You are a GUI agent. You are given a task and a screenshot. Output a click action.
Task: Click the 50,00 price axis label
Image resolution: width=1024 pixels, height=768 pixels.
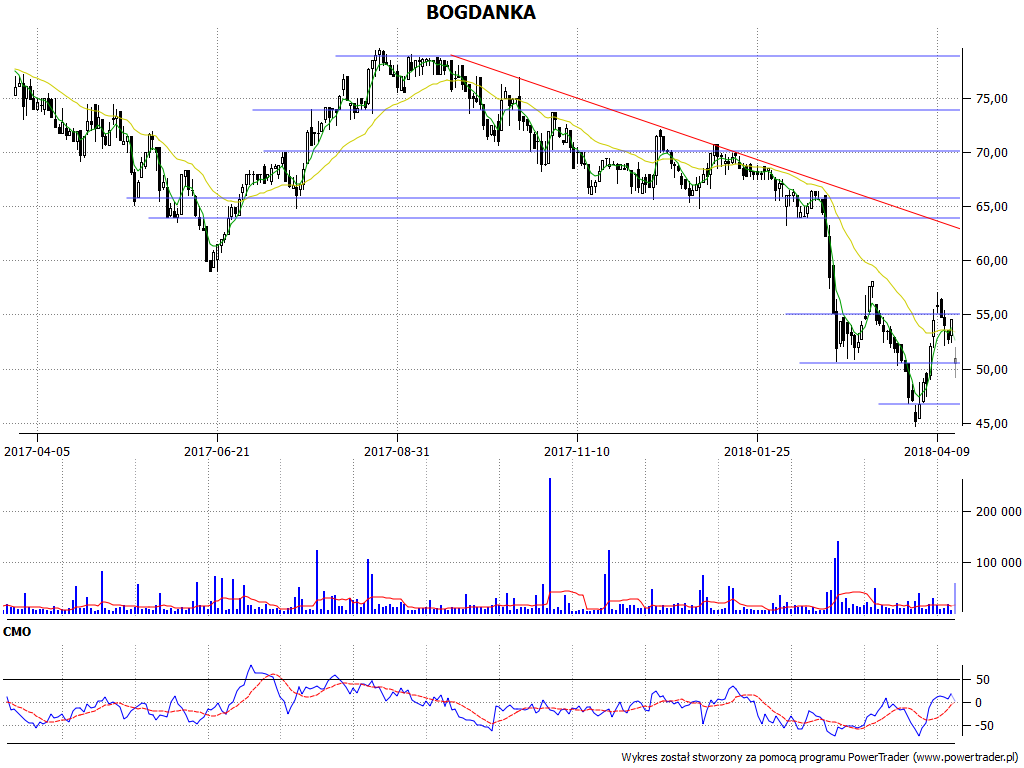991,370
